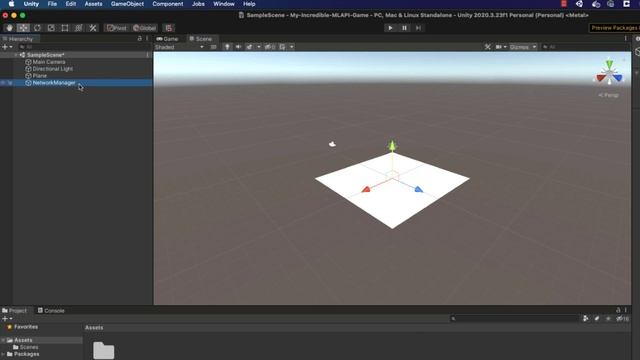640x360 pixels.
Task: Save search star icon in Project
Action: tap(608, 318)
